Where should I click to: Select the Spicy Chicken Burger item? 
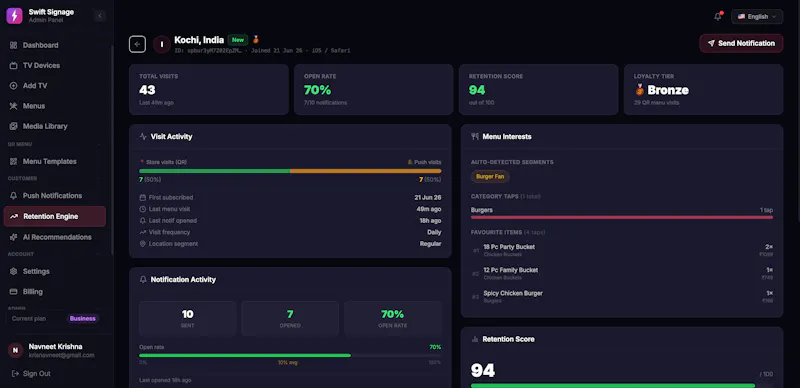(x=622, y=297)
